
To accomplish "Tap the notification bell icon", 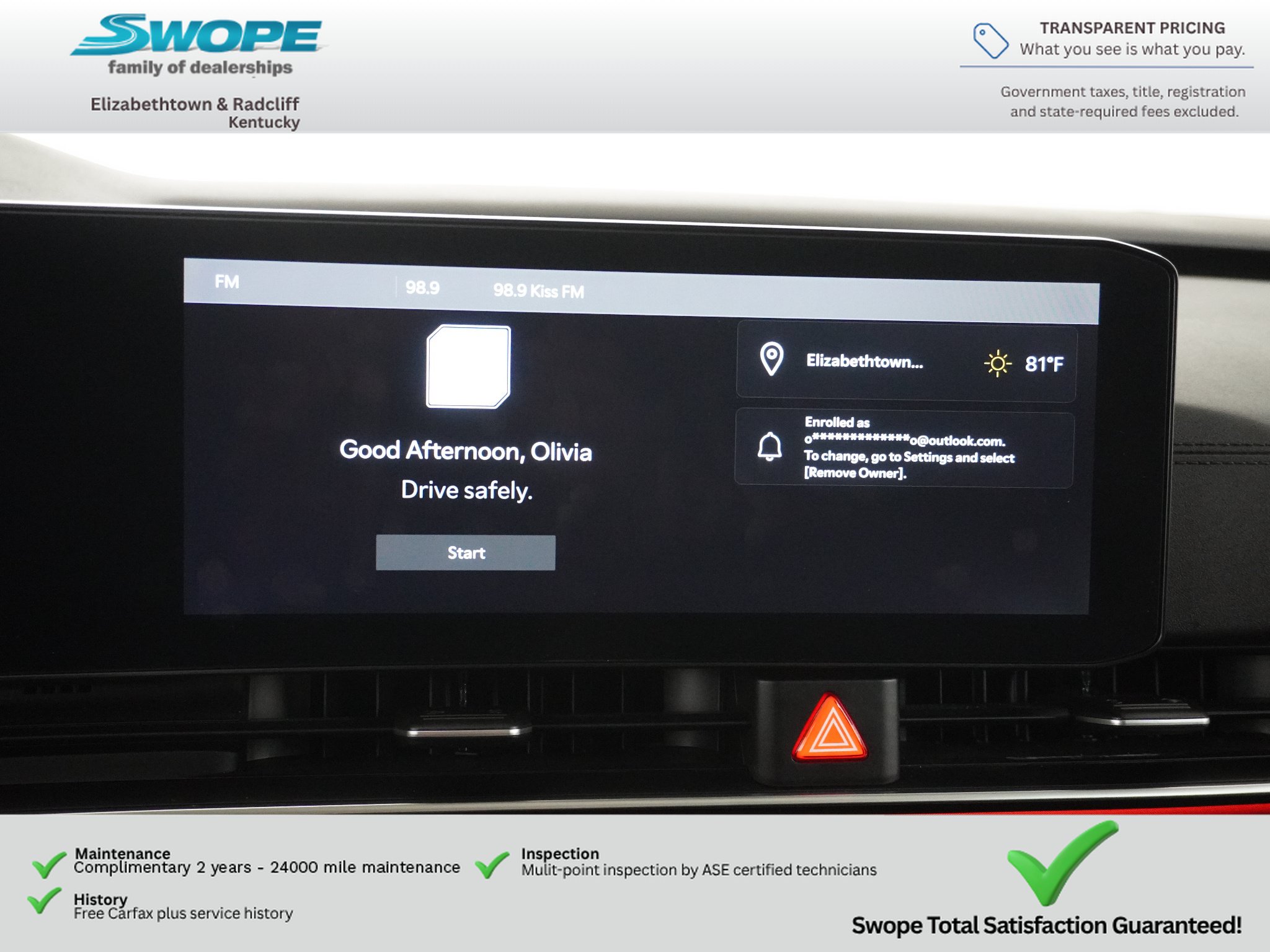I will pos(770,447).
